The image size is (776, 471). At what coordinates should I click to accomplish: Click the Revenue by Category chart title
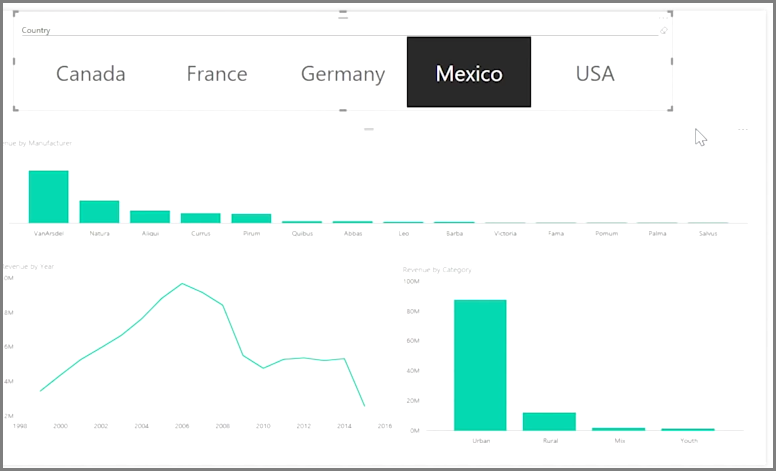coord(437,270)
